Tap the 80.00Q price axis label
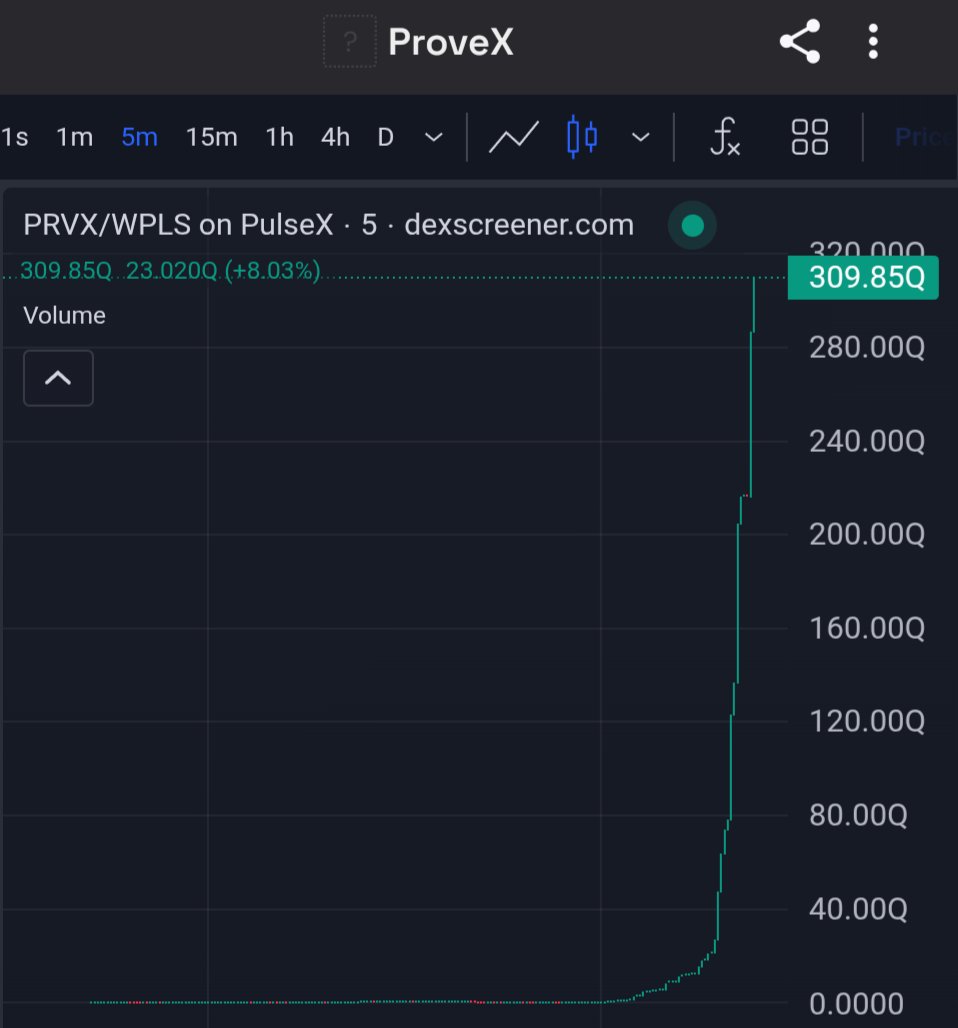Image resolution: width=958 pixels, height=1028 pixels. (x=858, y=815)
